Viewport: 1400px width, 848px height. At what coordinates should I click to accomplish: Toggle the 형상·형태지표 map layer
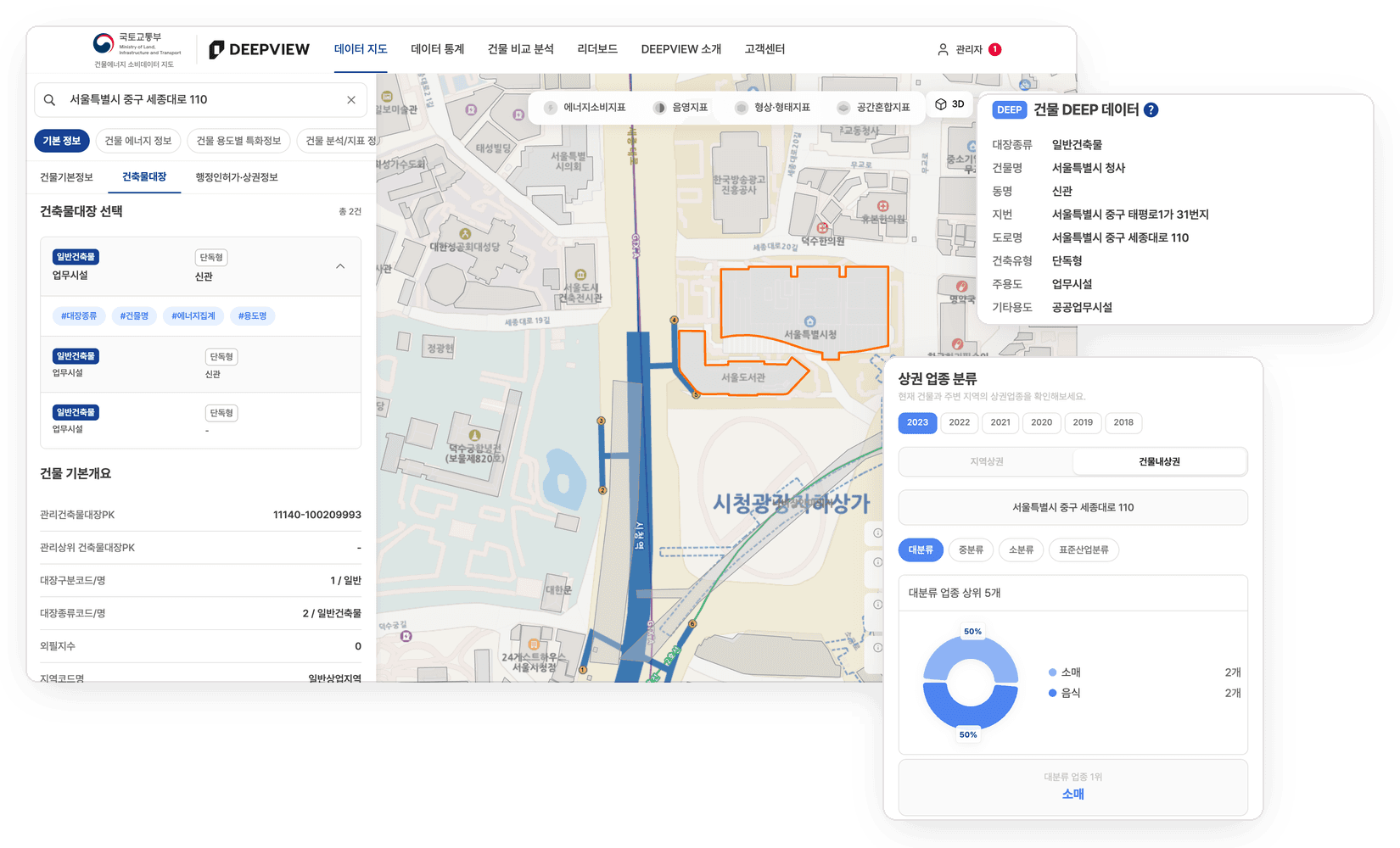pyautogui.click(x=773, y=108)
